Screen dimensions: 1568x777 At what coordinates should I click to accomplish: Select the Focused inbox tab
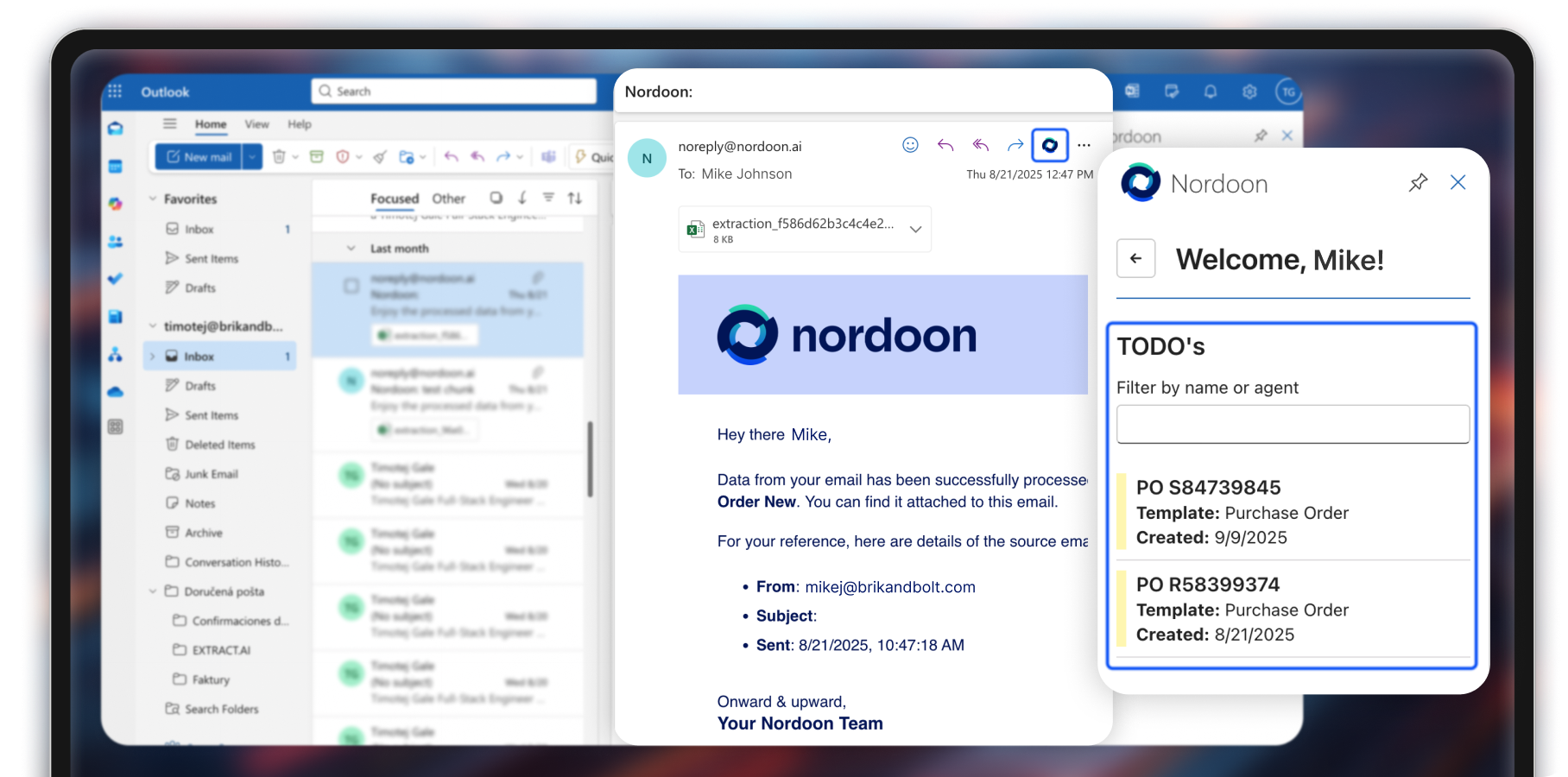395,199
